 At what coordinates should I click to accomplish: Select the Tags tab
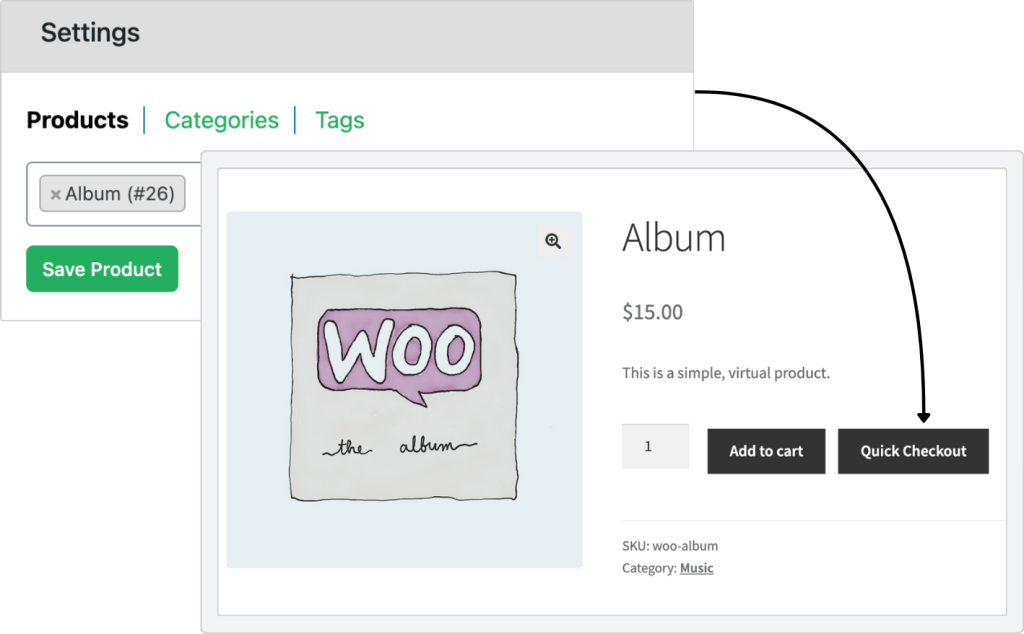coord(340,121)
